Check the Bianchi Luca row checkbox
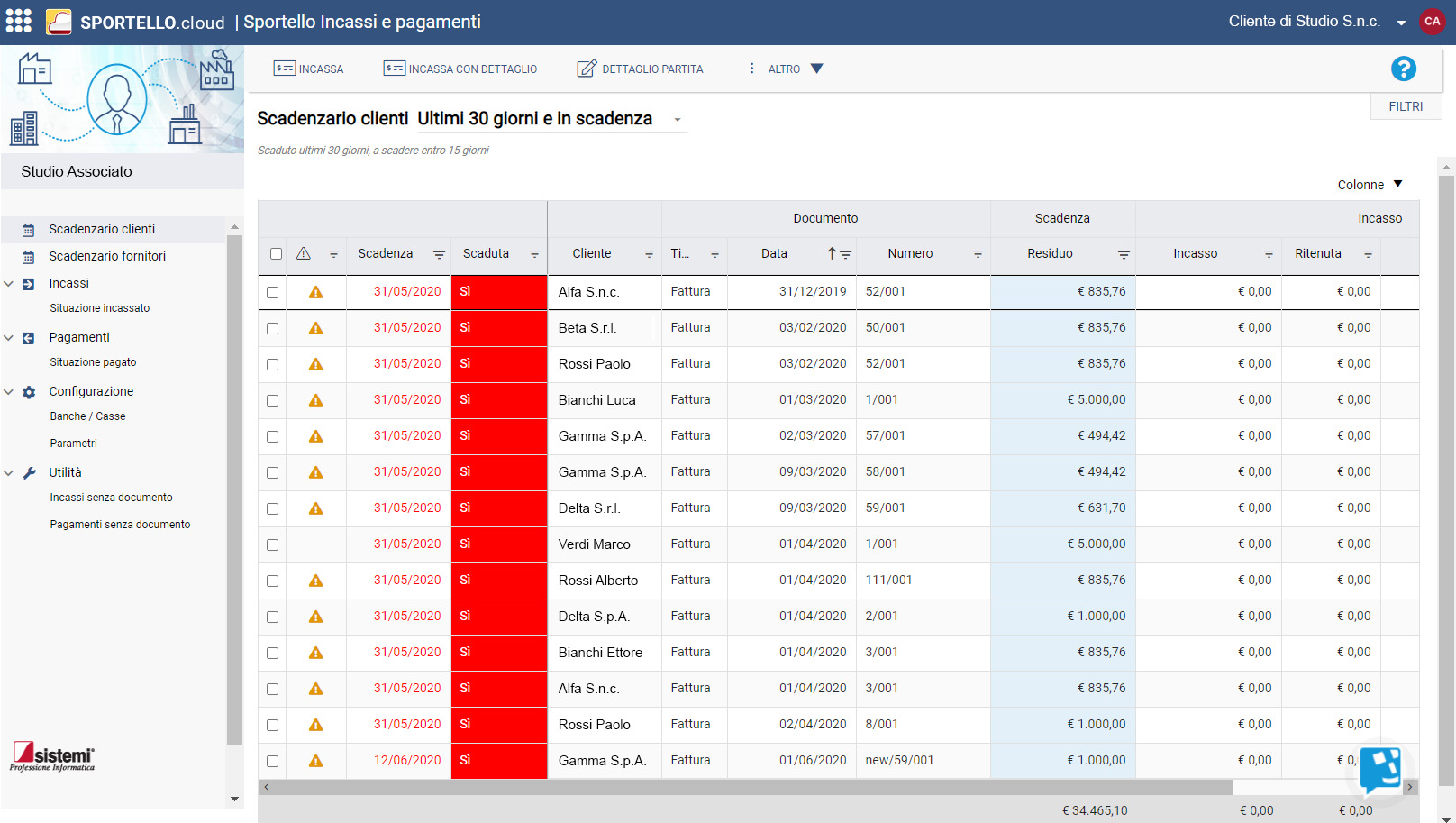This screenshot has width=1456, height=823. tap(272, 401)
